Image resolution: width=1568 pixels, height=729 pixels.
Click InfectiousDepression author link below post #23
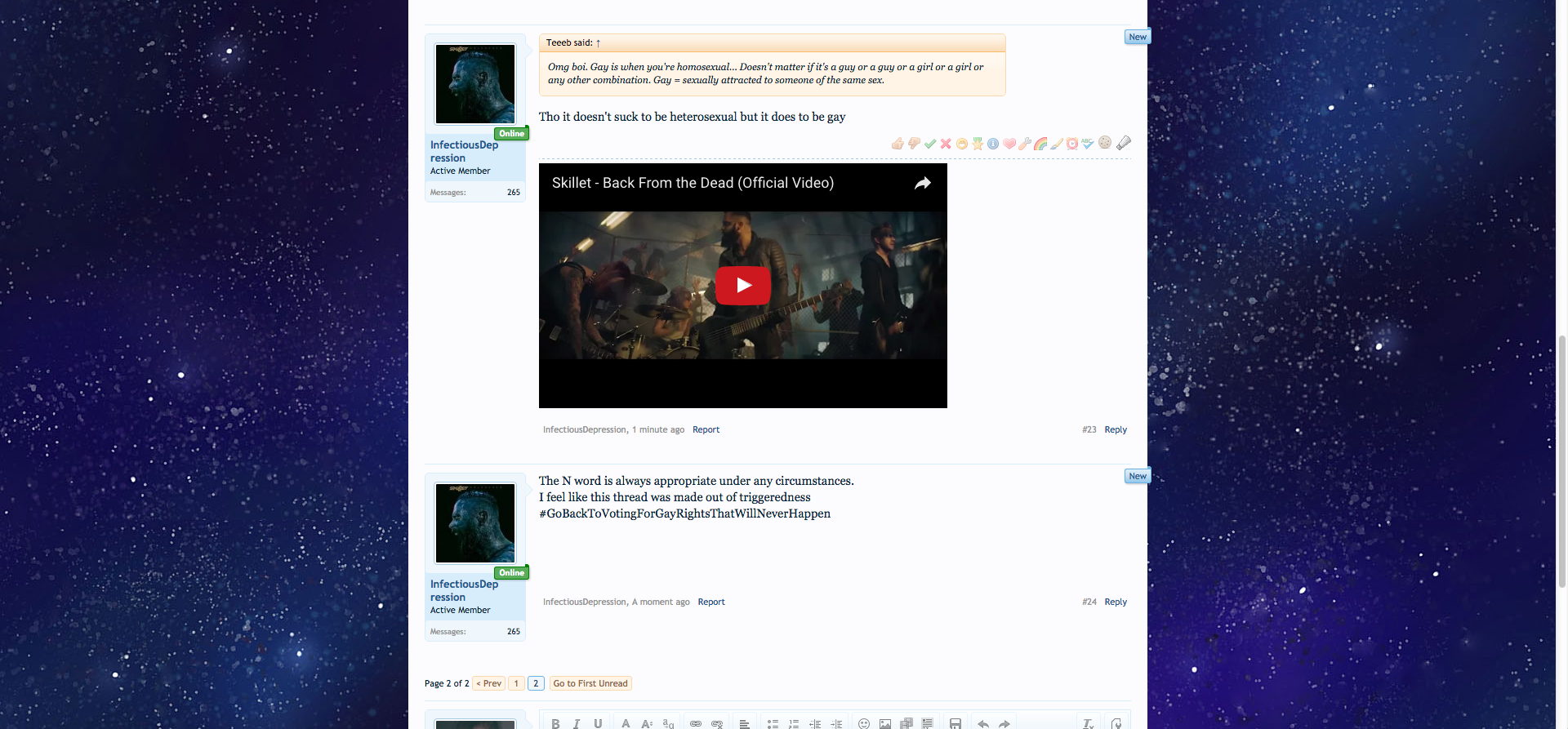pos(584,429)
